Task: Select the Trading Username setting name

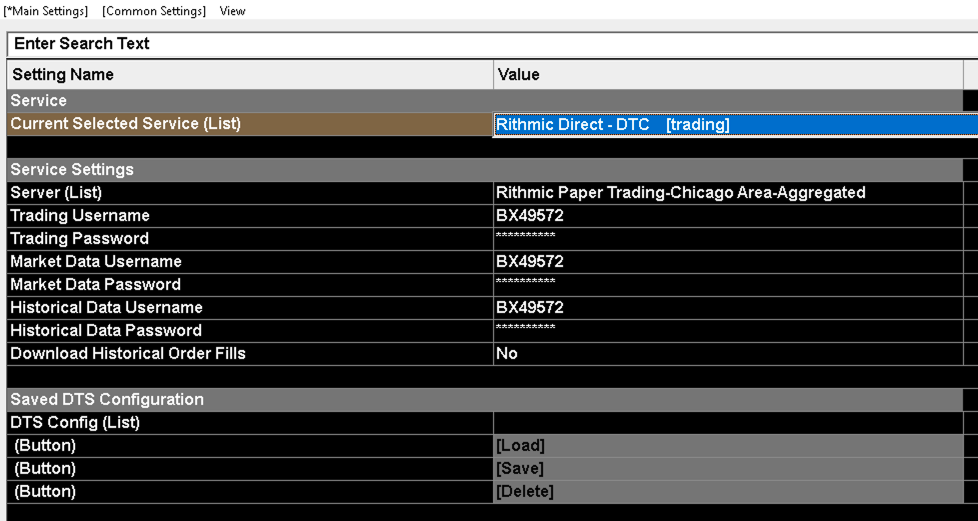Action: [250, 216]
